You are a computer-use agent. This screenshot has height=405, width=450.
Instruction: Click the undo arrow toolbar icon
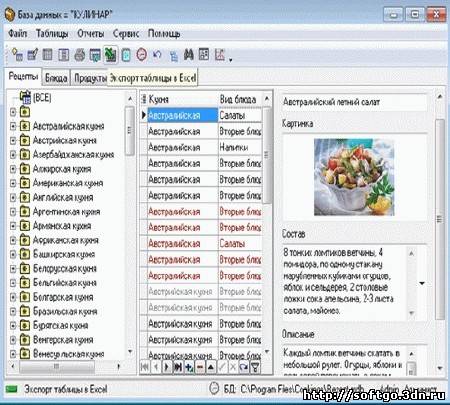pos(157,54)
